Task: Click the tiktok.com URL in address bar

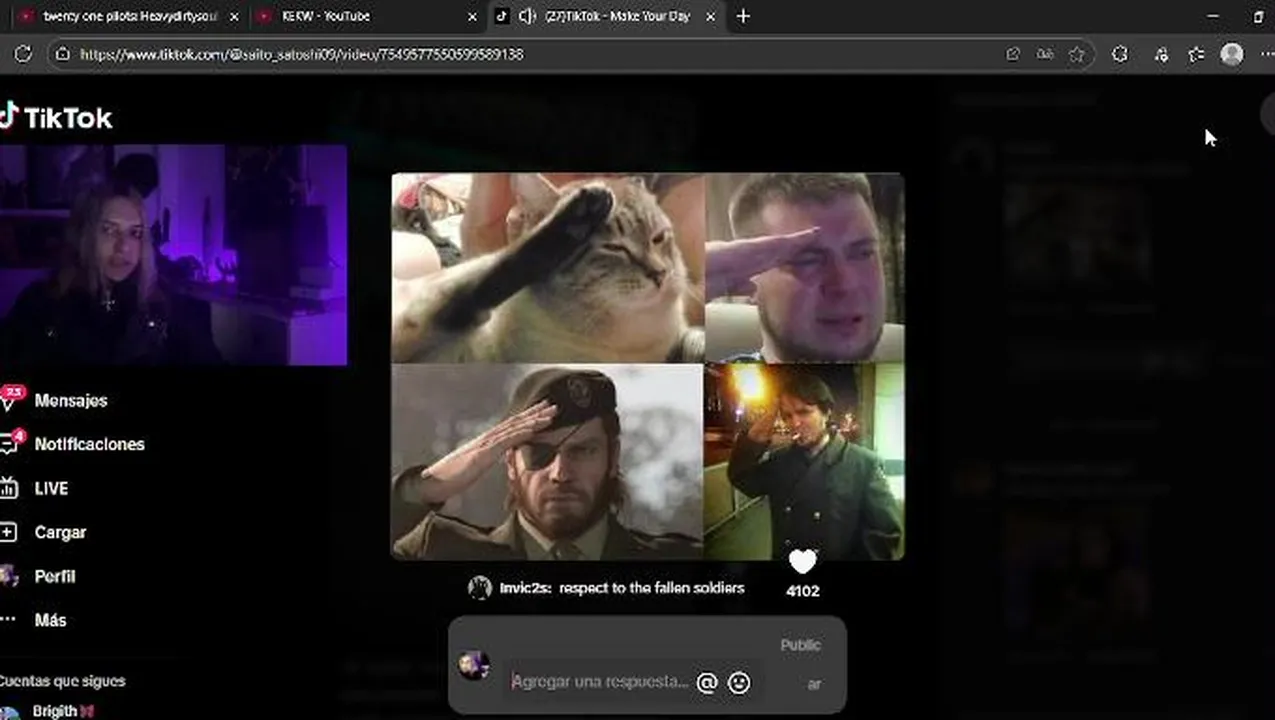Action: [x=301, y=54]
